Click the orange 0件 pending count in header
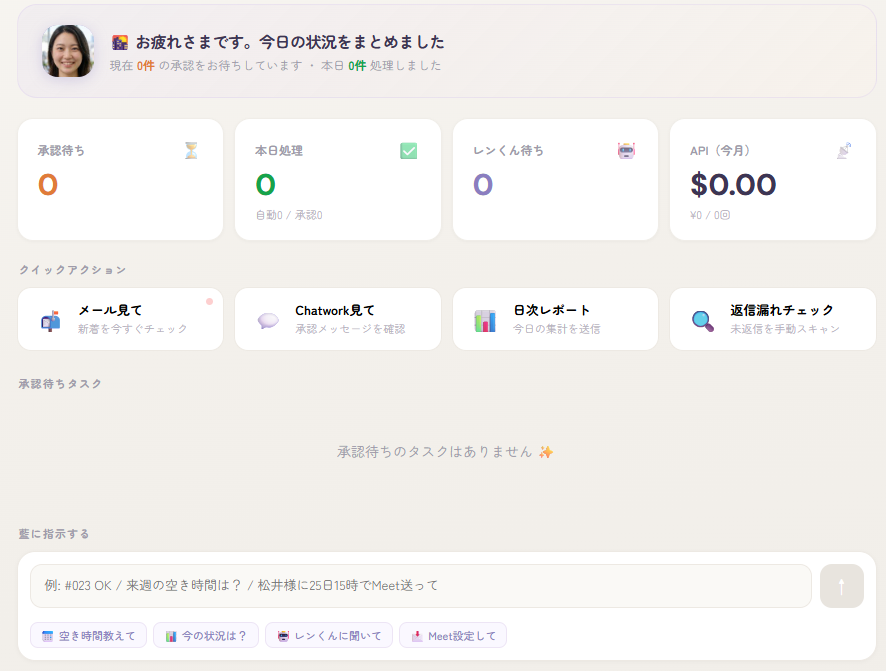Viewport: 886px width, 671px height. pos(146,66)
